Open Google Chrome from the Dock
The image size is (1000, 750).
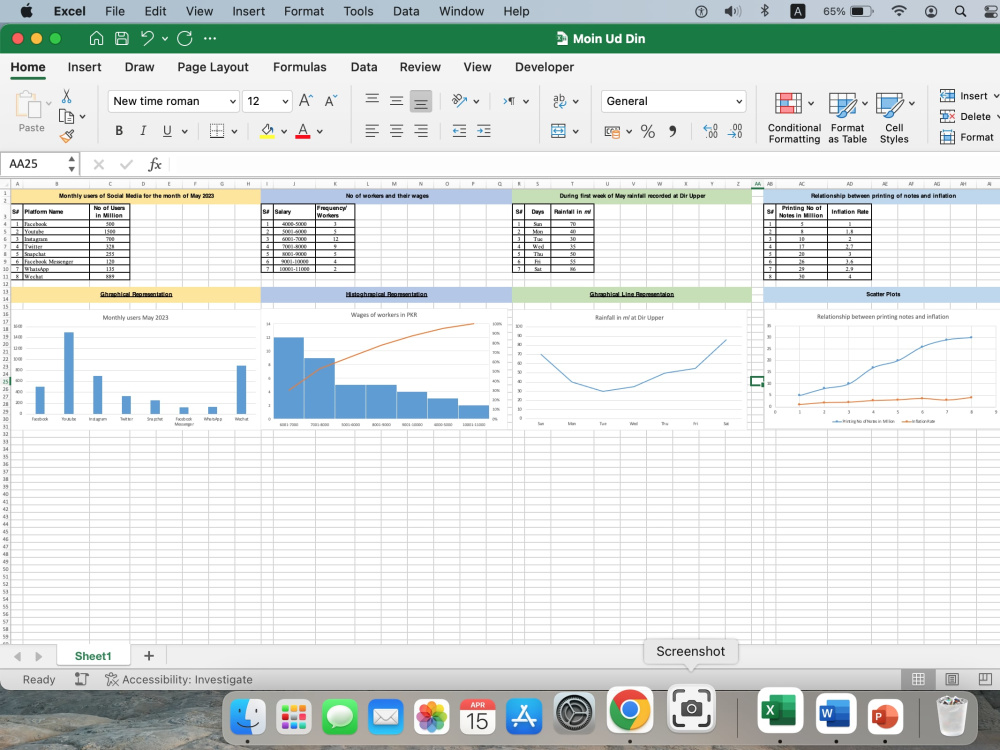[629, 710]
